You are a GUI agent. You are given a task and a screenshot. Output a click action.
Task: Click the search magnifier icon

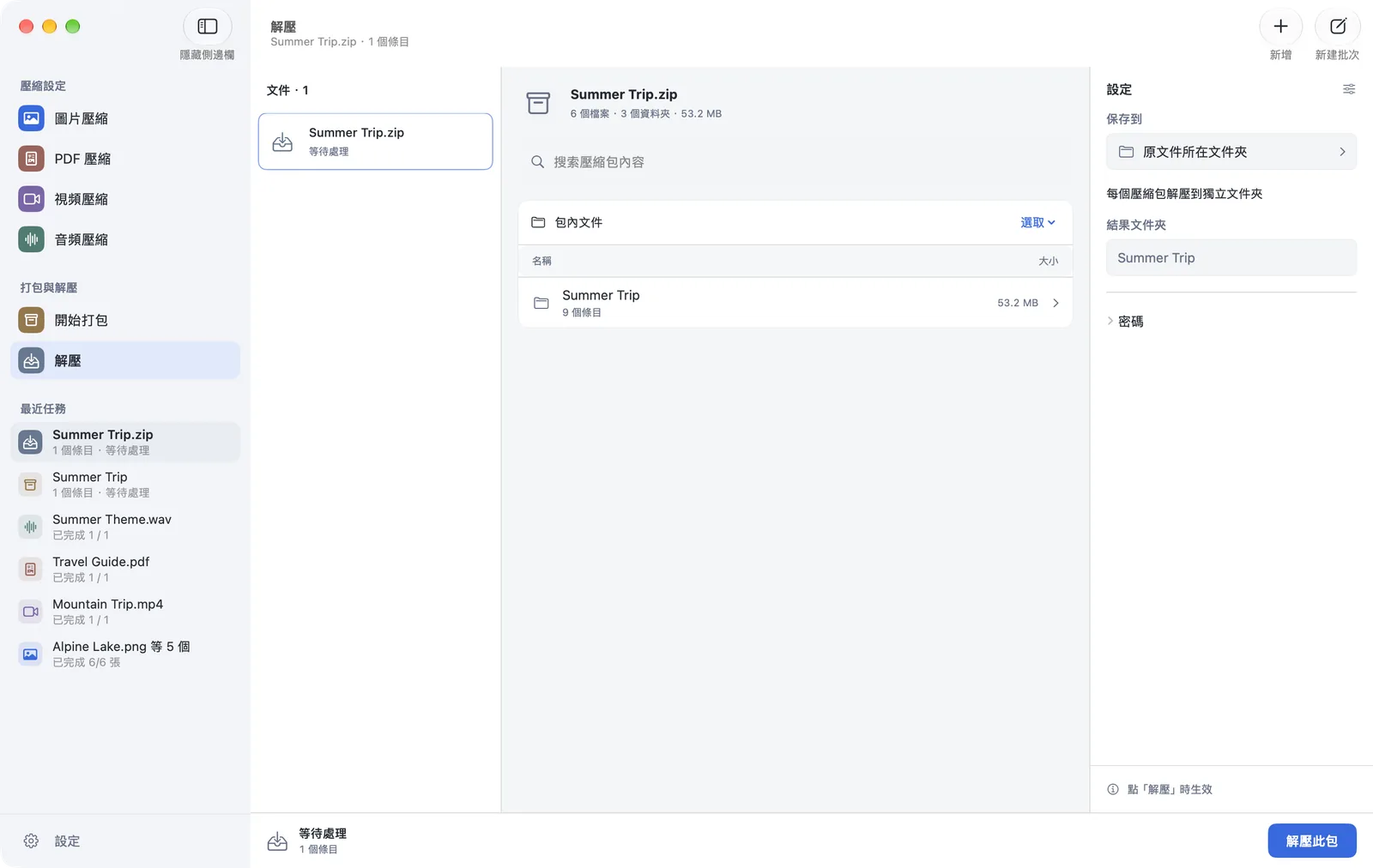tap(537, 162)
